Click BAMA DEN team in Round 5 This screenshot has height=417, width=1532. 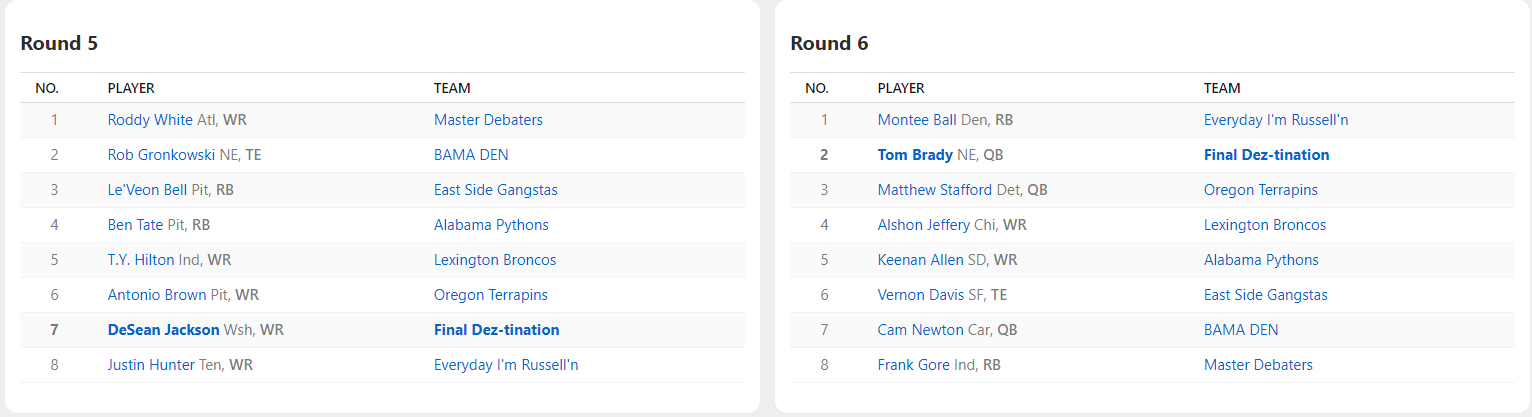471,155
